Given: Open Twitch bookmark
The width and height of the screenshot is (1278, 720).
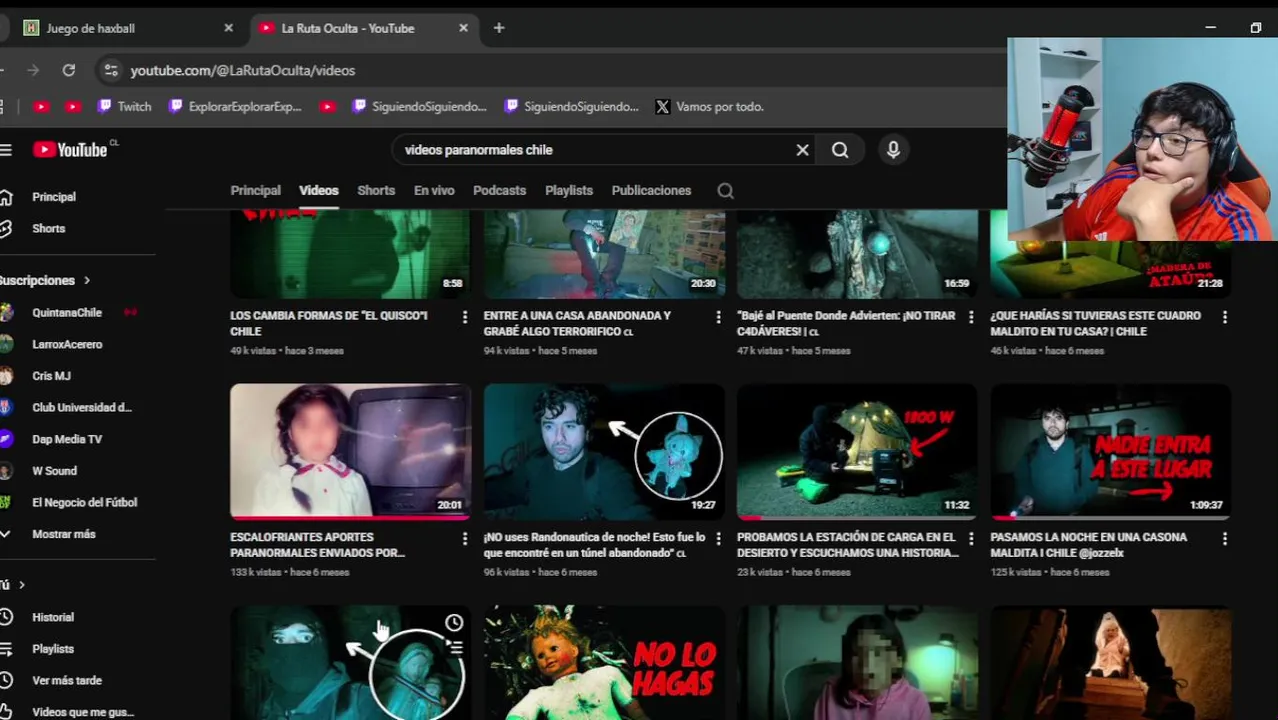Looking at the screenshot, I should 125,106.
